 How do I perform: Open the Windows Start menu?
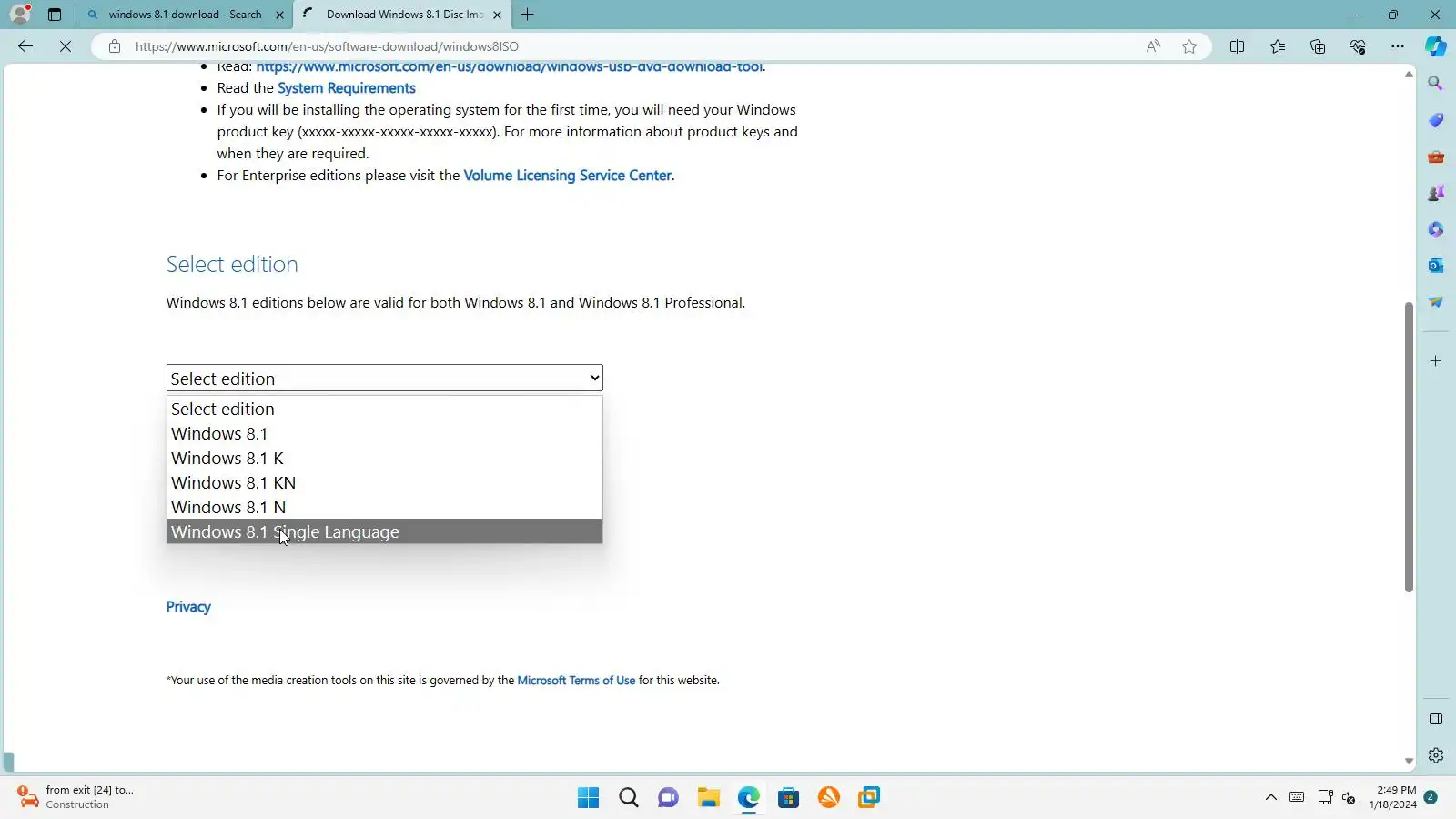589,798
